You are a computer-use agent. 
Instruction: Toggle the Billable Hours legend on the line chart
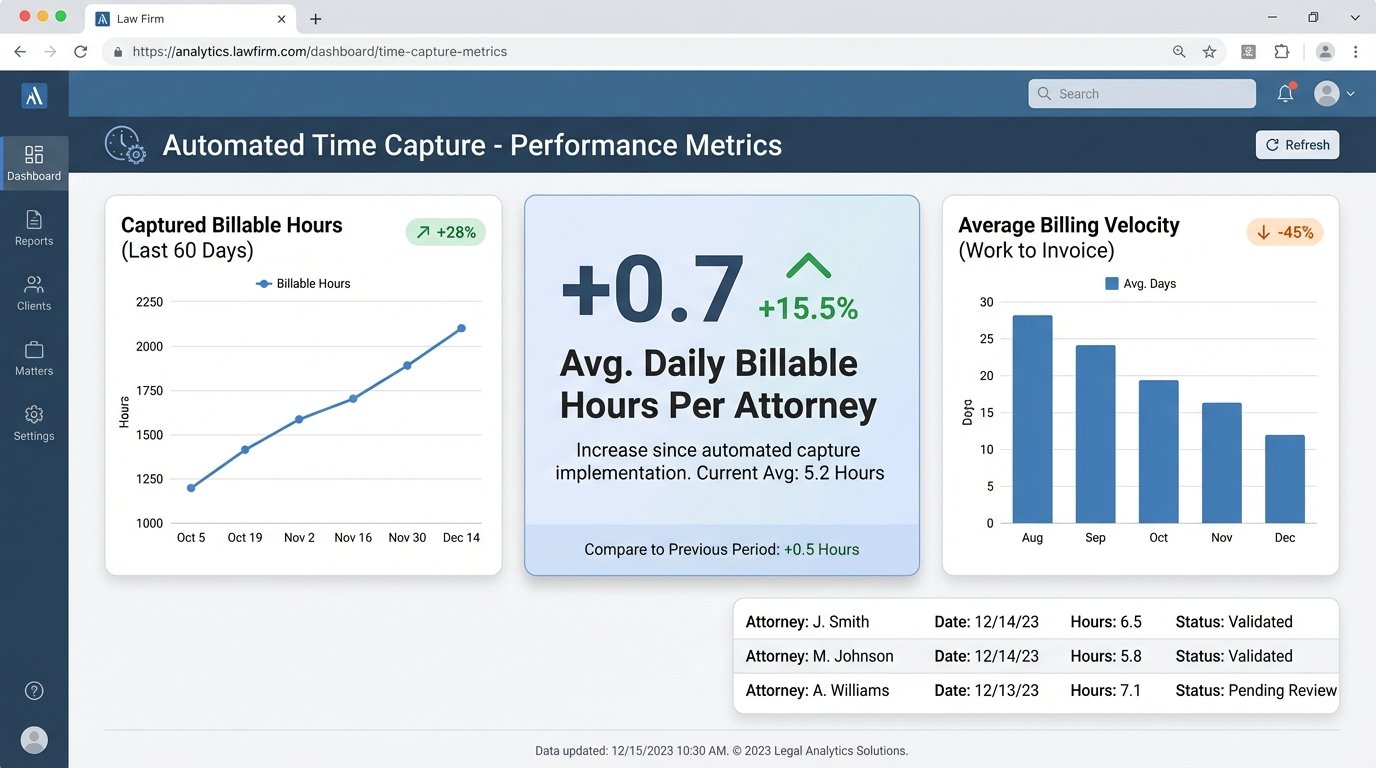(x=303, y=283)
